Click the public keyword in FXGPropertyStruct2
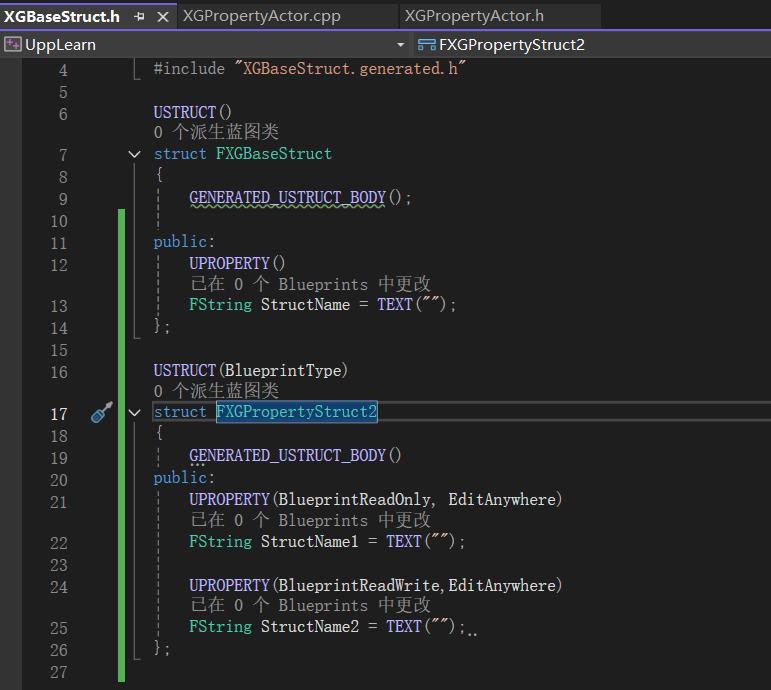 (180, 478)
